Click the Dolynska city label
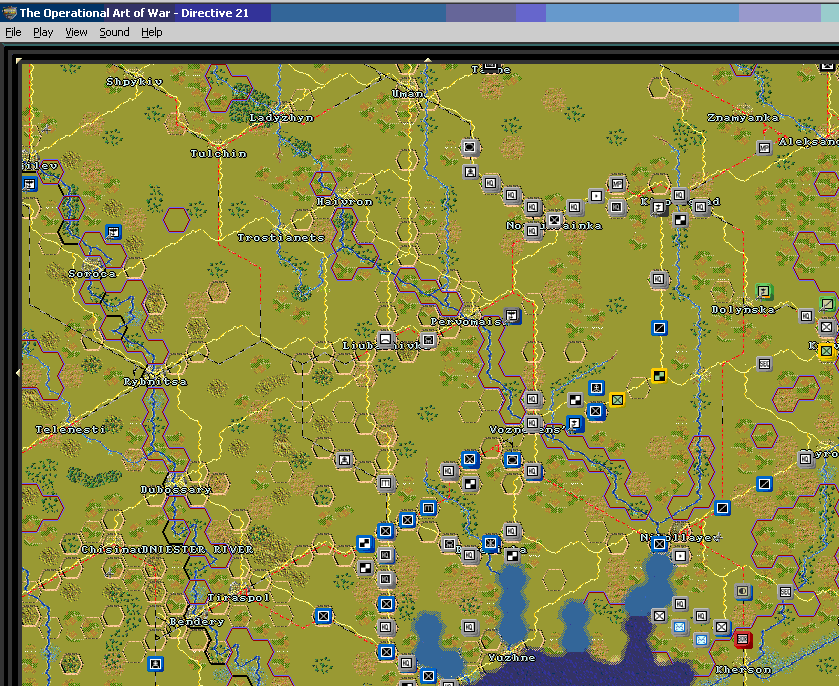Viewport: 839px width, 687px height. pos(743,309)
